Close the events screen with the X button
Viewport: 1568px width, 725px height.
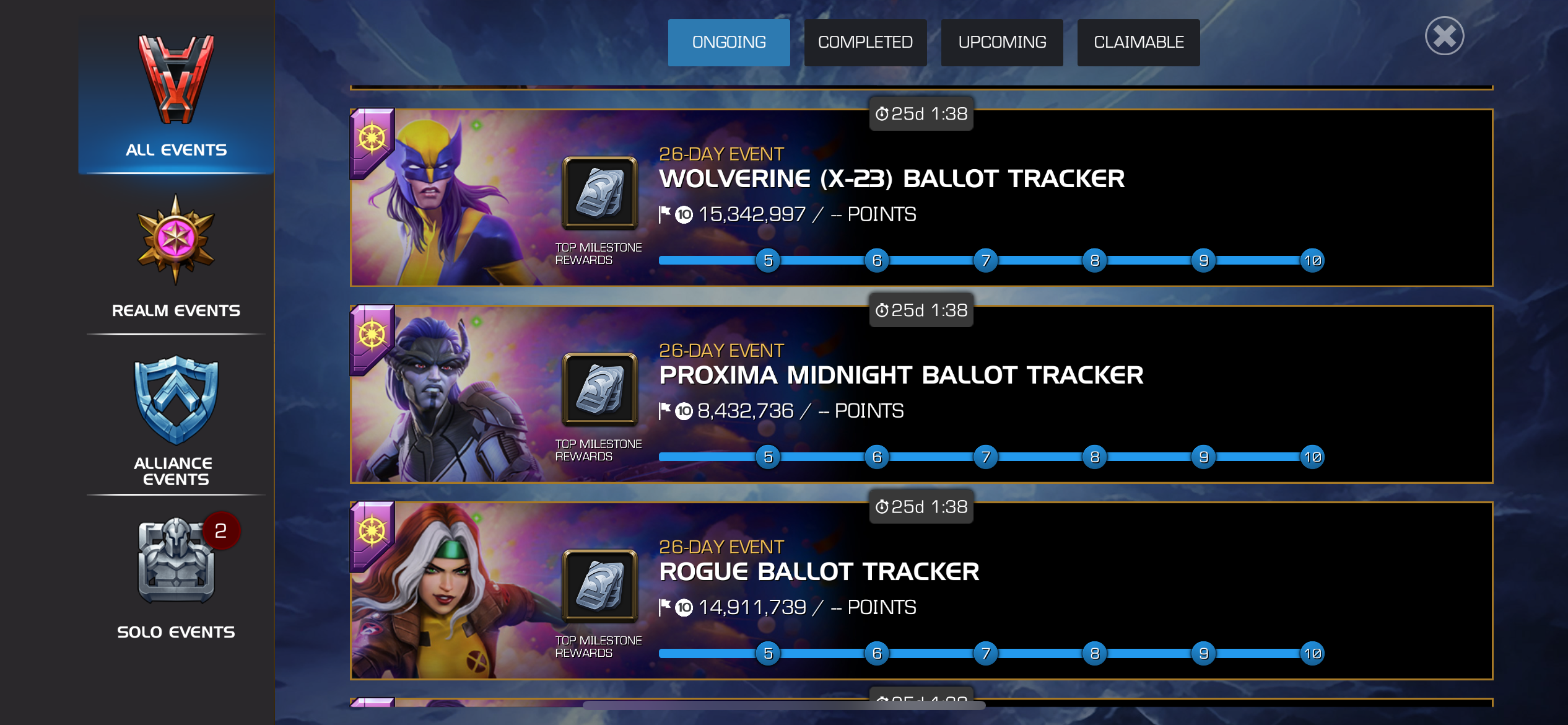coord(1444,36)
